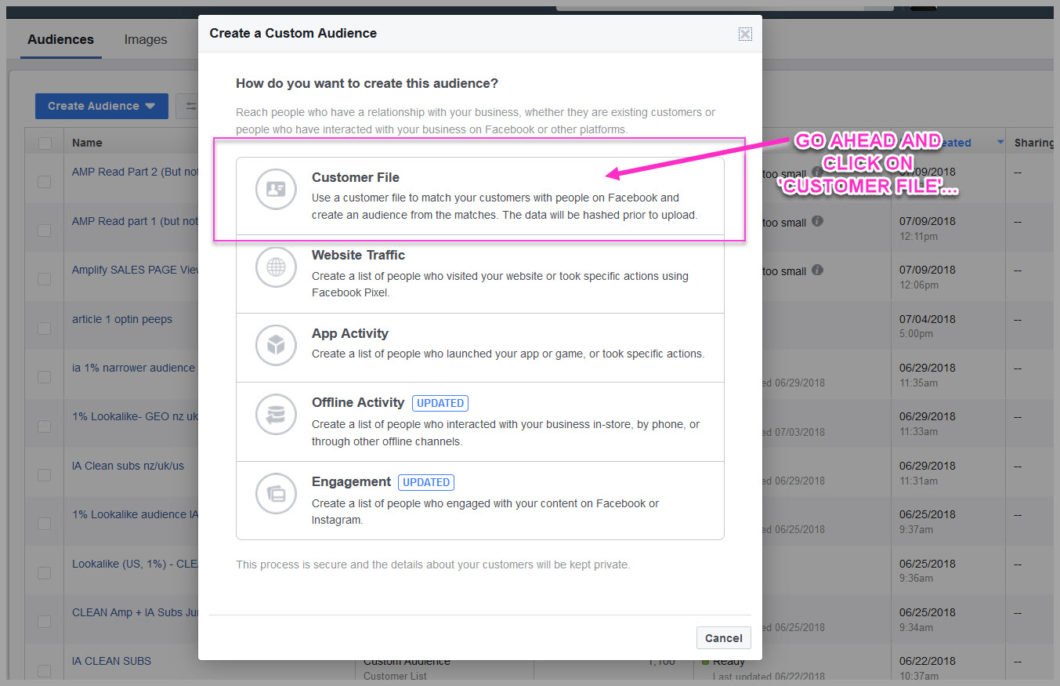
Task: Select the Offline Activity store icon
Action: (276, 414)
